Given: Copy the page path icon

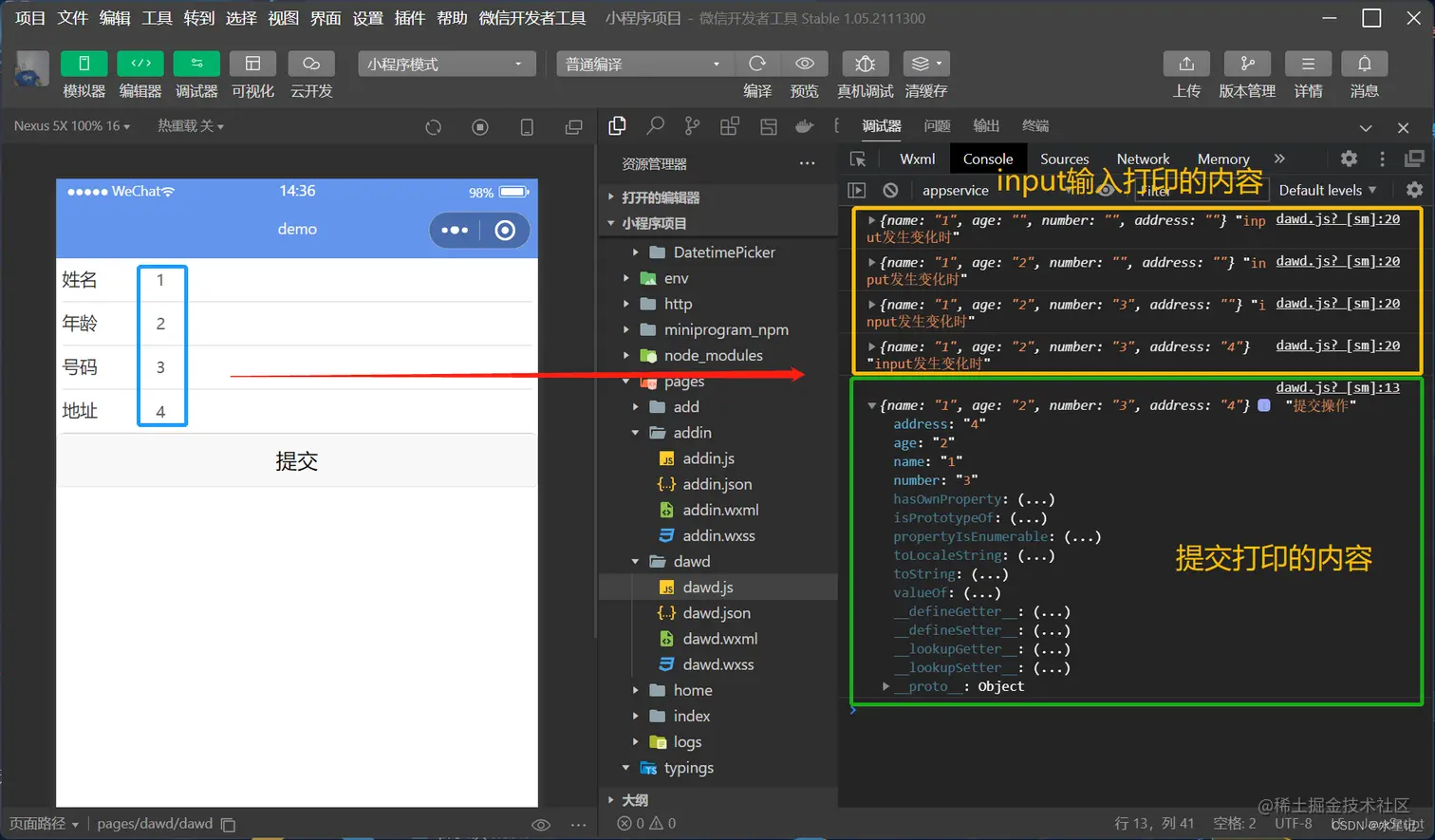Looking at the screenshot, I should pyautogui.click(x=228, y=825).
